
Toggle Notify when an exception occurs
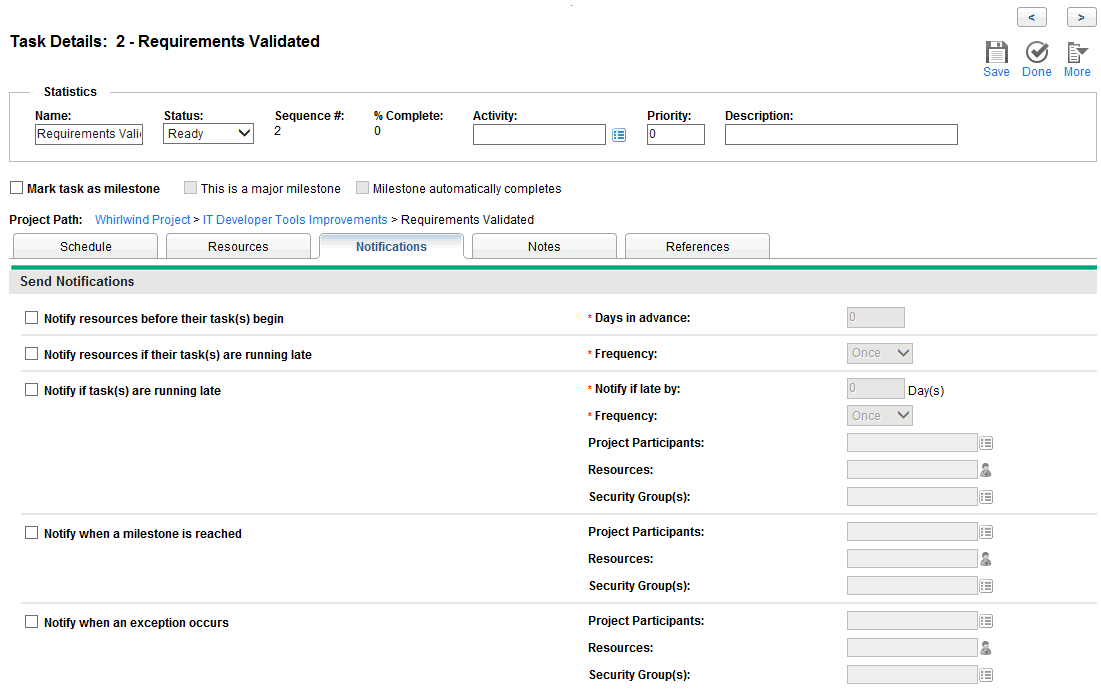tap(32, 622)
